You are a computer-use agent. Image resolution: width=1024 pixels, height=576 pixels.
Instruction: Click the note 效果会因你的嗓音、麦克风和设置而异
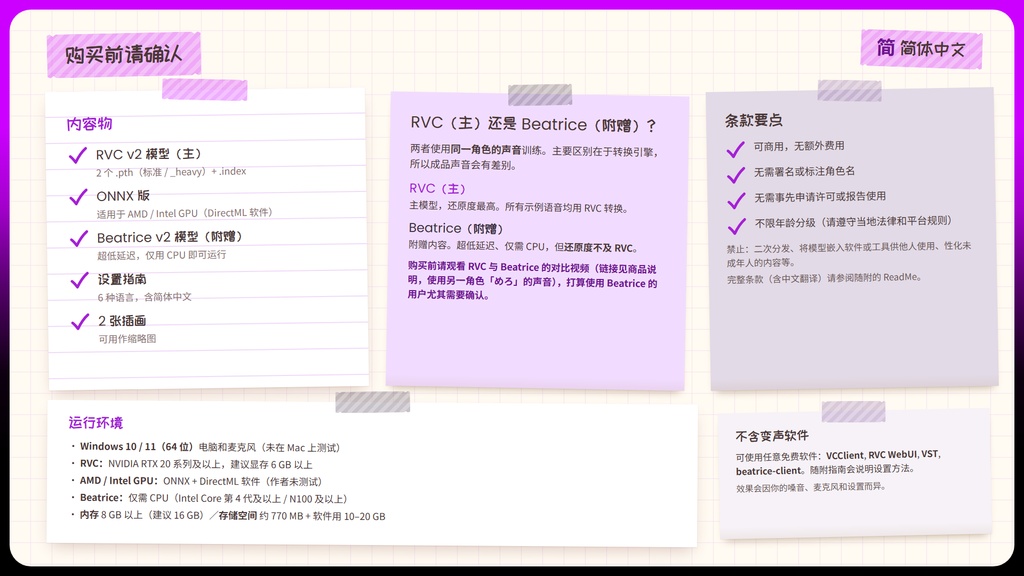click(810, 487)
